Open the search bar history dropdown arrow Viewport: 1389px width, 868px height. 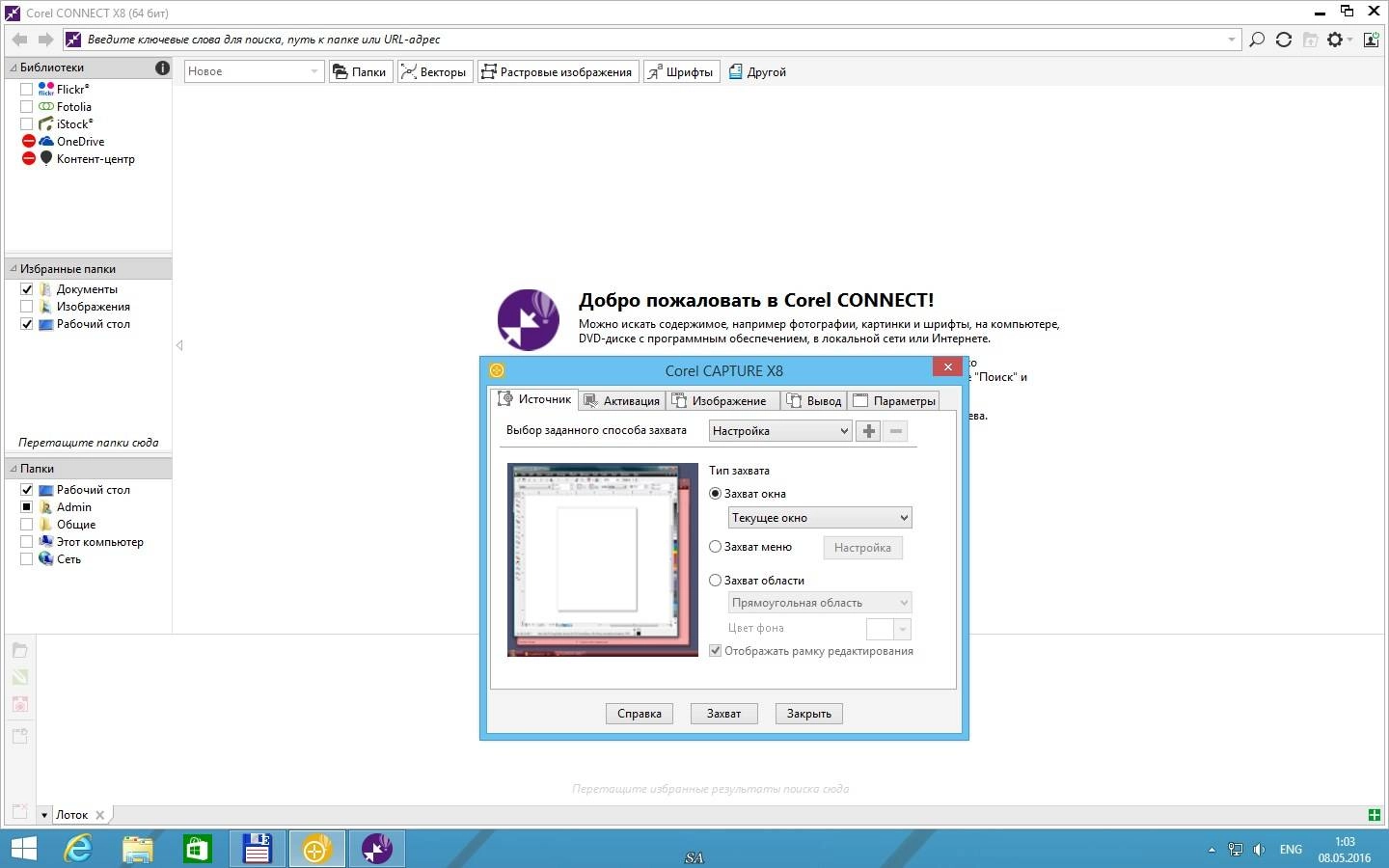click(x=1232, y=40)
